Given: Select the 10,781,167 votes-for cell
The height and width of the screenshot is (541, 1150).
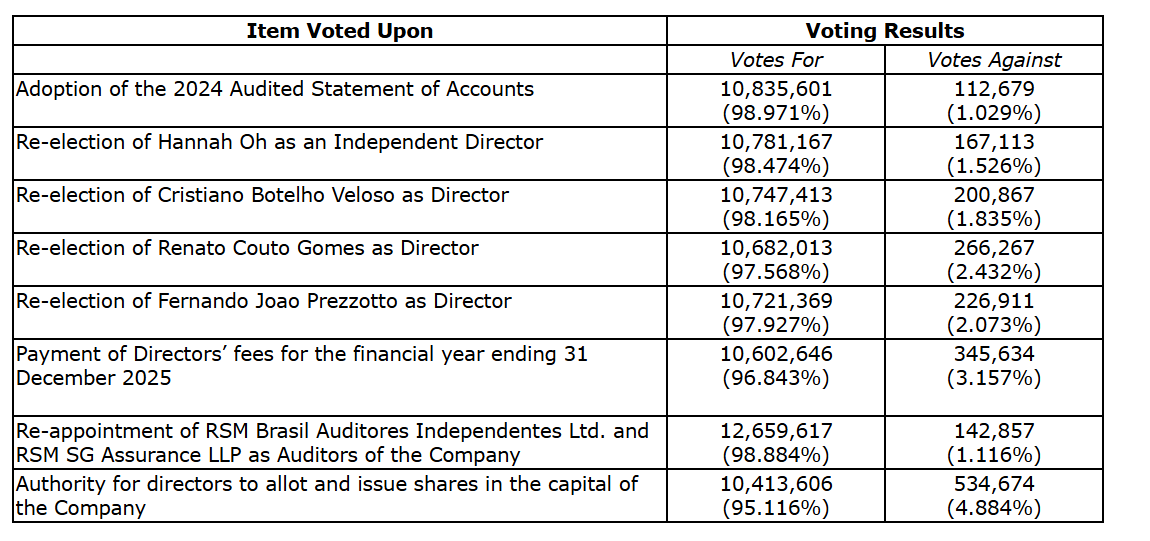Looking at the screenshot, I should pyautogui.click(x=775, y=142).
